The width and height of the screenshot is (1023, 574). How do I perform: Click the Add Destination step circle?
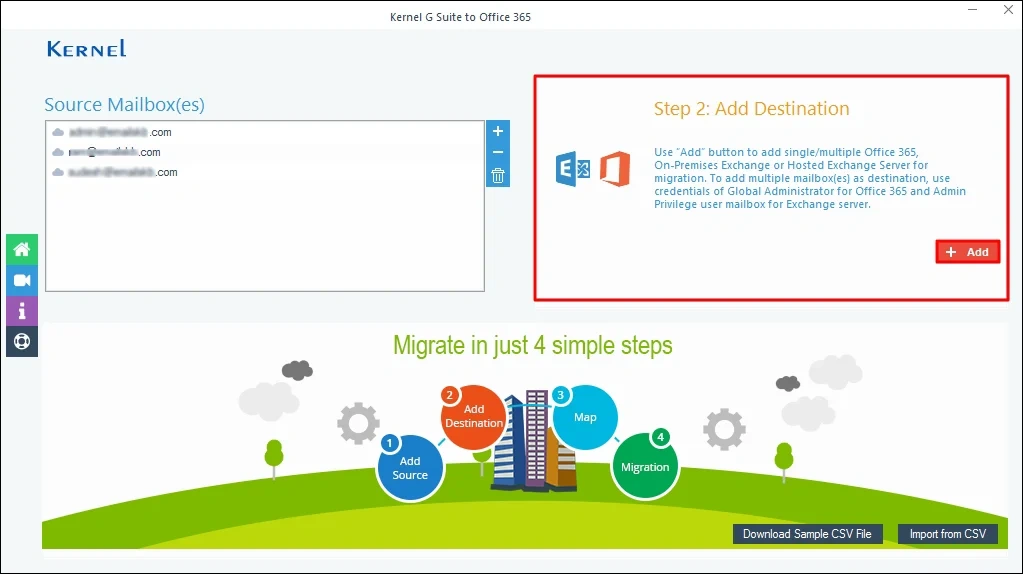point(474,416)
